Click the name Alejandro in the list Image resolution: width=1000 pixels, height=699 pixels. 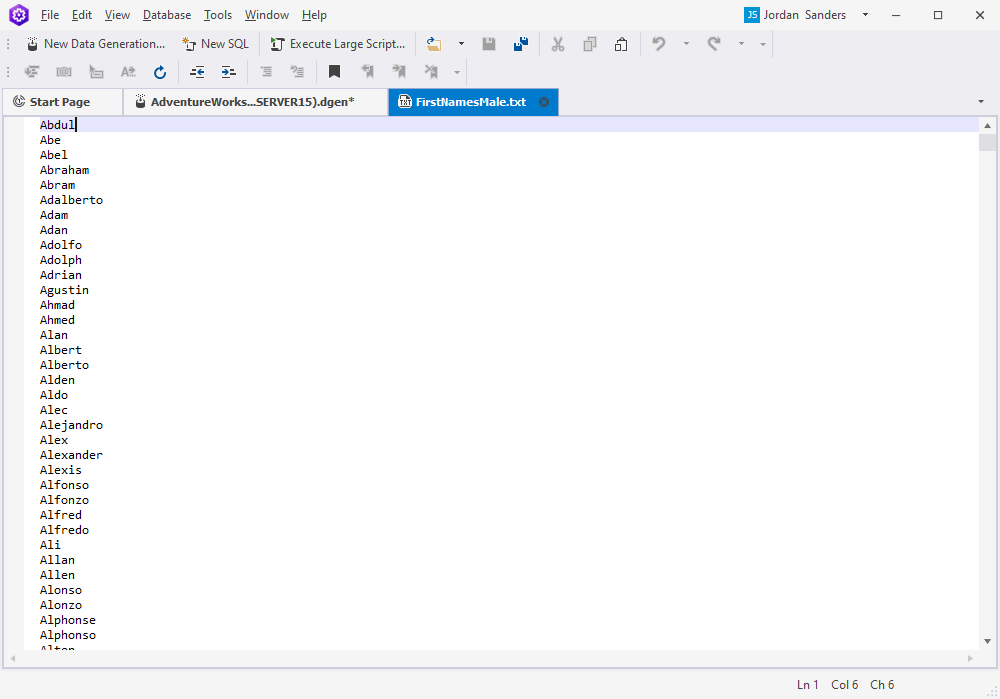point(71,425)
